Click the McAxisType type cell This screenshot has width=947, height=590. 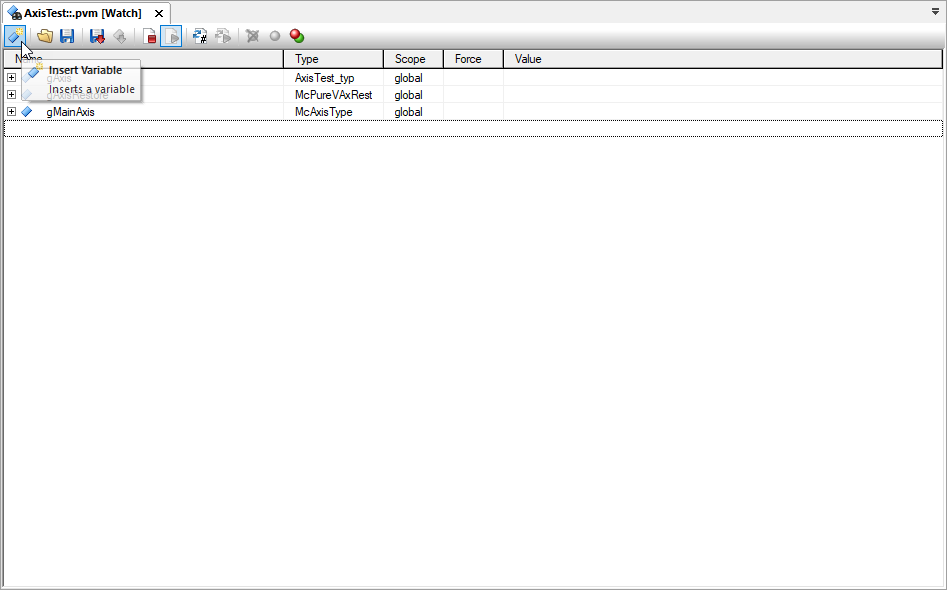point(333,112)
